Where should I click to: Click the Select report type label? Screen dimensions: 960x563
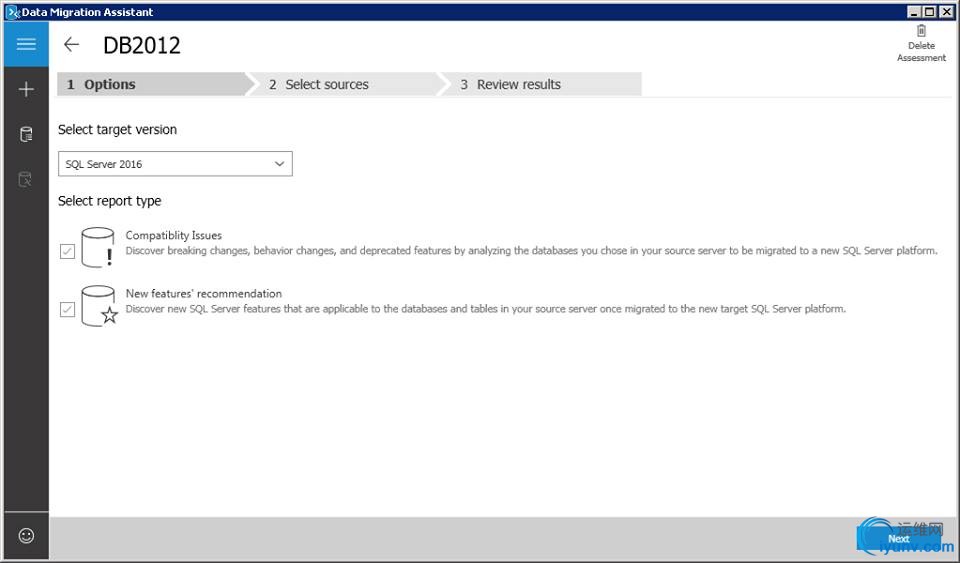(x=110, y=201)
